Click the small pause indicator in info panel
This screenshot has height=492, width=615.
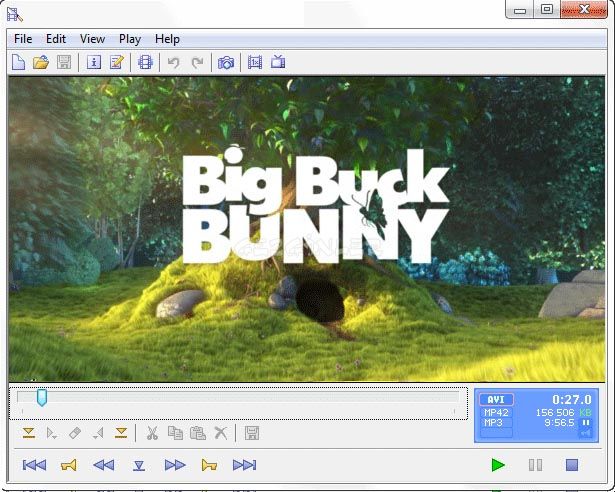pyautogui.click(x=586, y=423)
